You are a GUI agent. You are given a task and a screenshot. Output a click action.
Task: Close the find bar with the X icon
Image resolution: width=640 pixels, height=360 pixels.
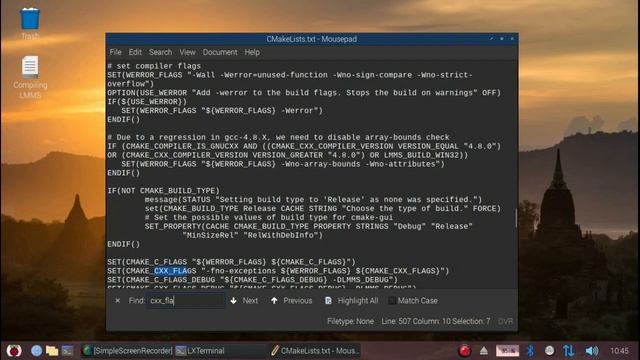118,300
